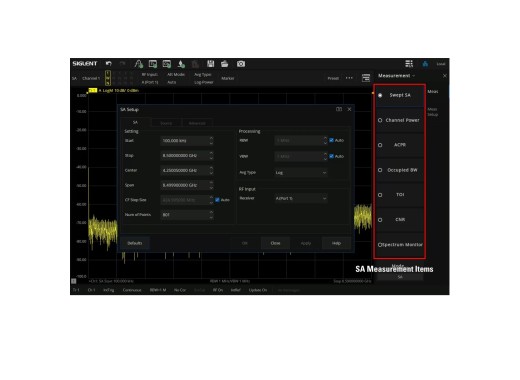Open the Receiver dropdown
520x380 pixels.
tap(301, 198)
